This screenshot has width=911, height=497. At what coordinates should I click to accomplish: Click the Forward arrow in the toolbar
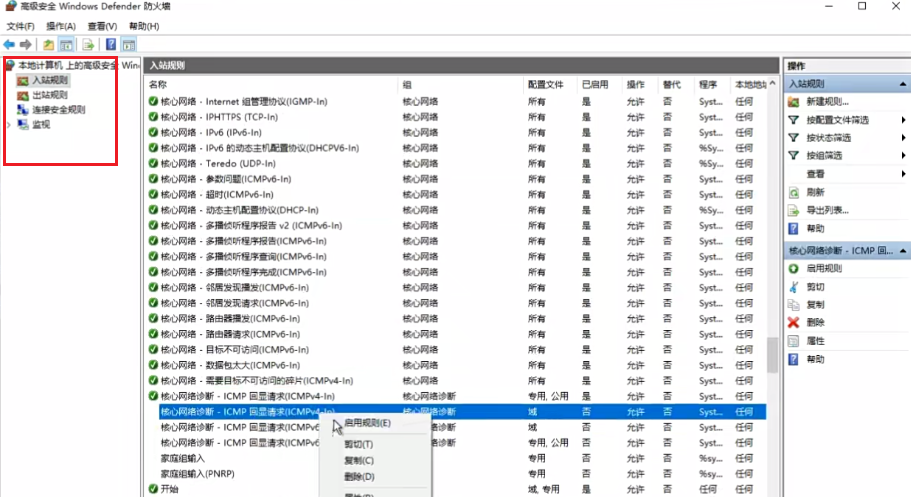pyautogui.click(x=26, y=44)
